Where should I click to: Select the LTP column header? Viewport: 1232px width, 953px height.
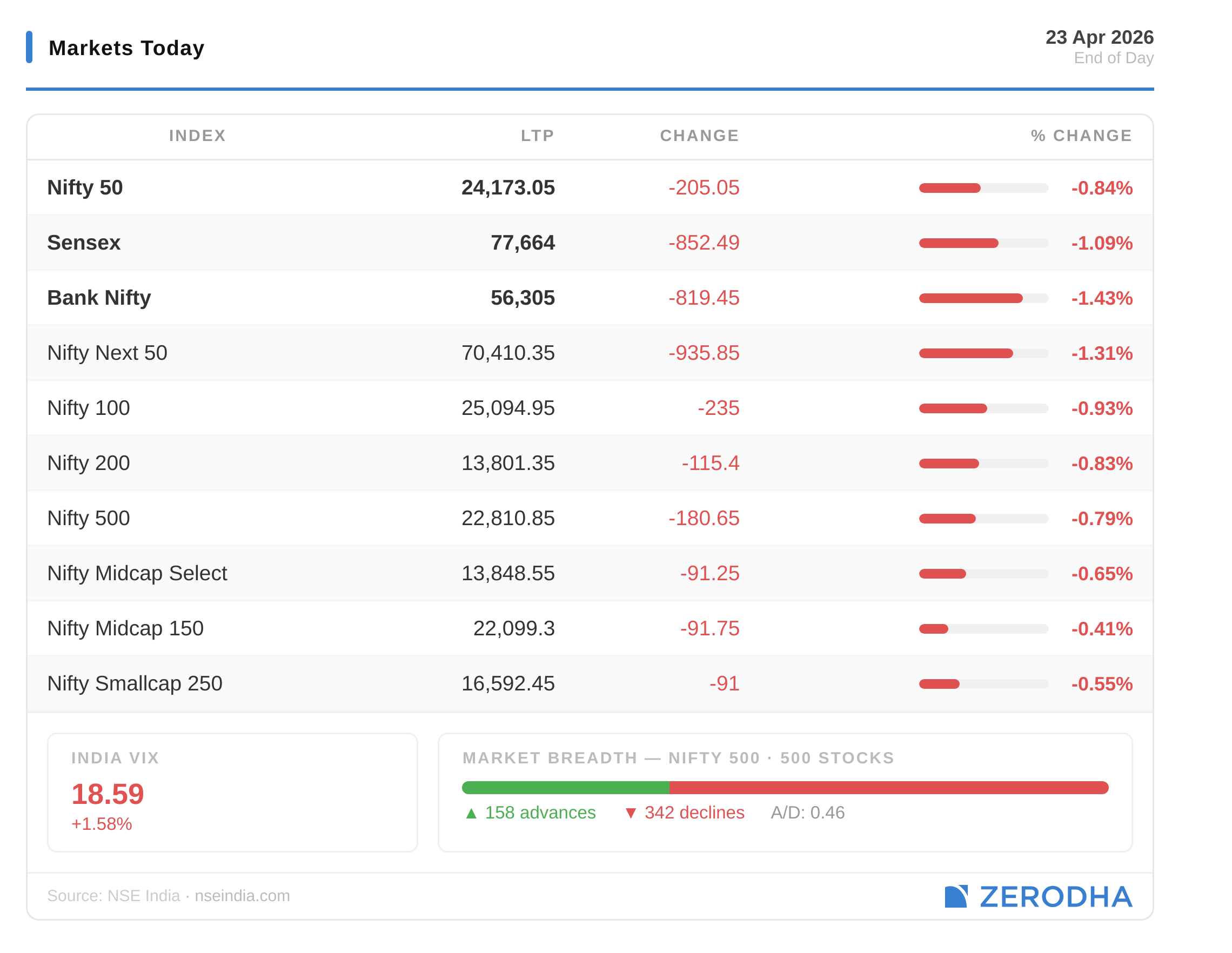537,136
